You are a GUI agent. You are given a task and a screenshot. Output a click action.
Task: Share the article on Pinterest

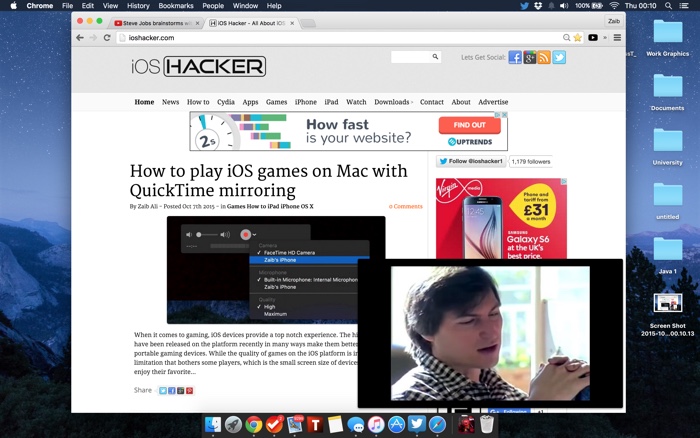coord(189,391)
